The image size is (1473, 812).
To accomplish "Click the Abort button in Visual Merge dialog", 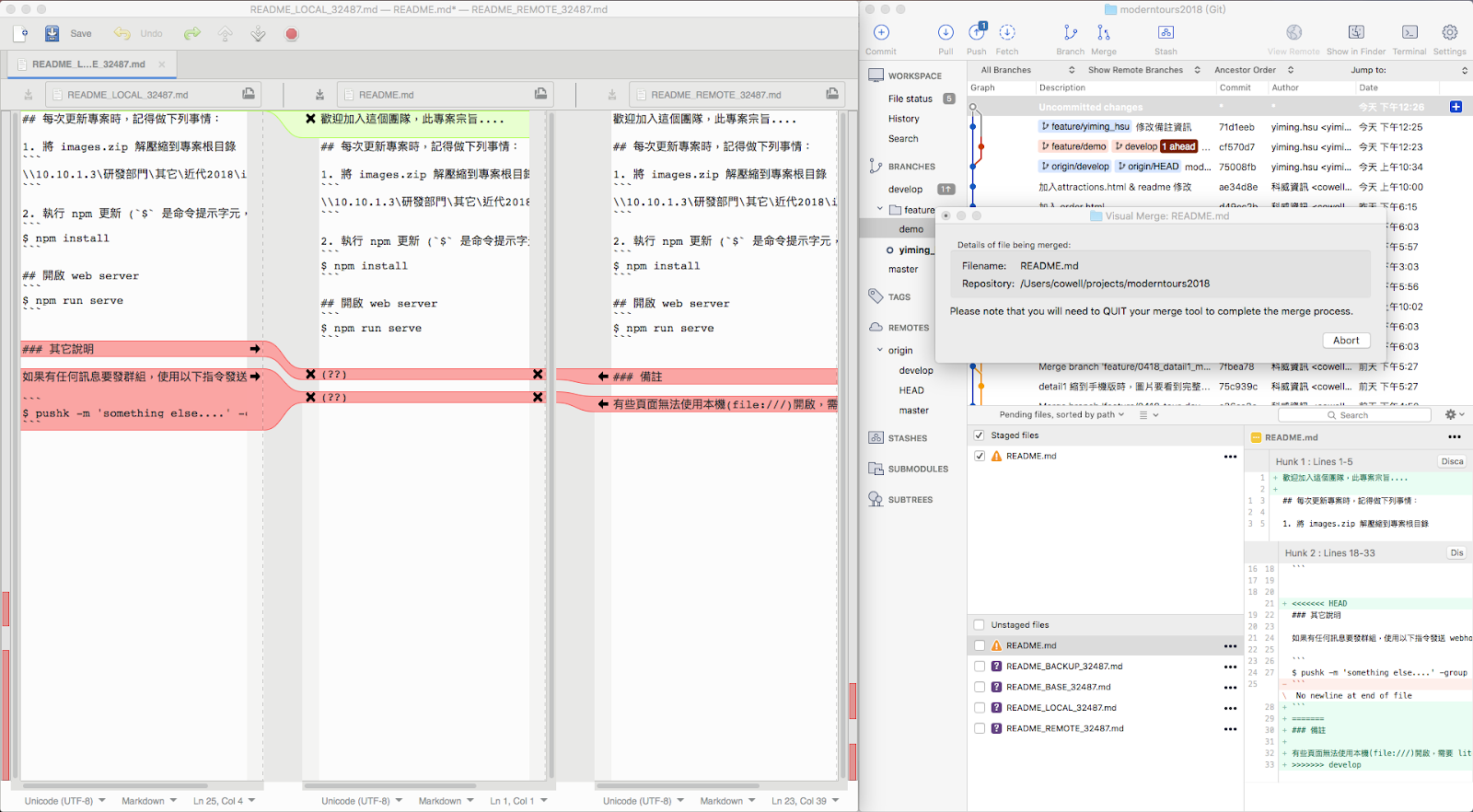I will point(1346,341).
